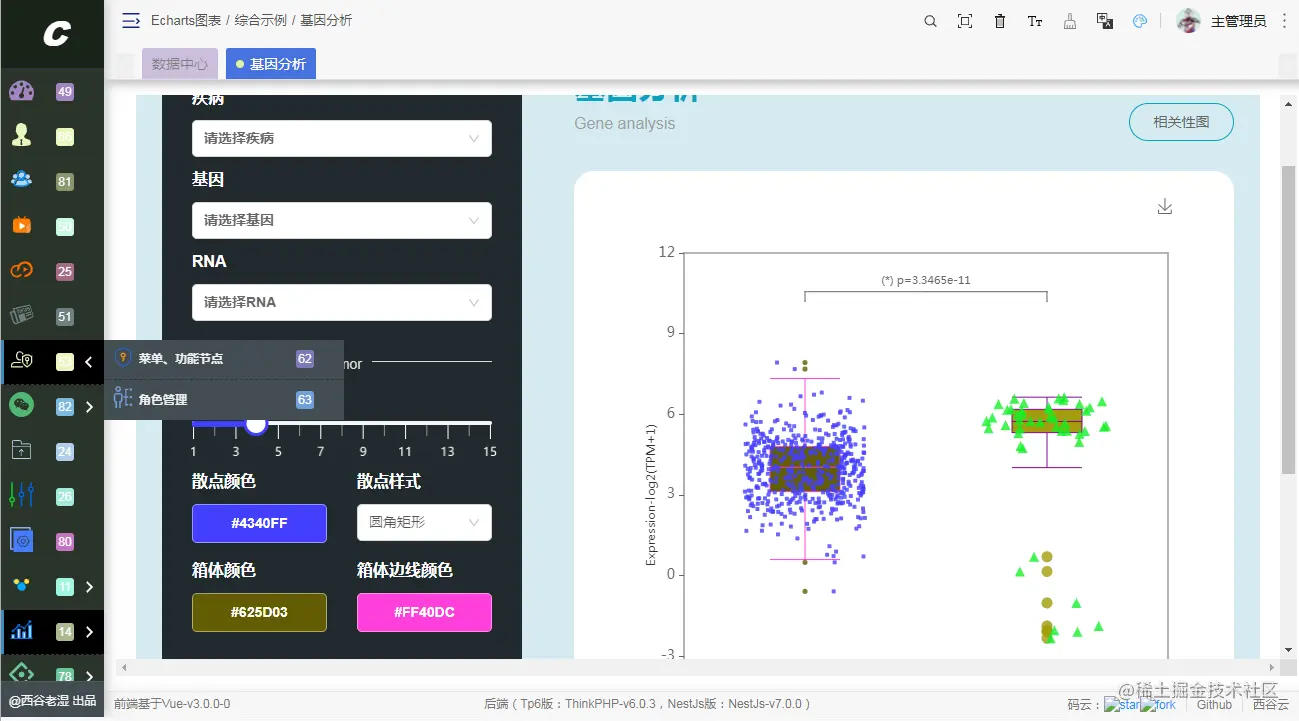
Task: Open the theme palette icon
Action: click(1140, 21)
